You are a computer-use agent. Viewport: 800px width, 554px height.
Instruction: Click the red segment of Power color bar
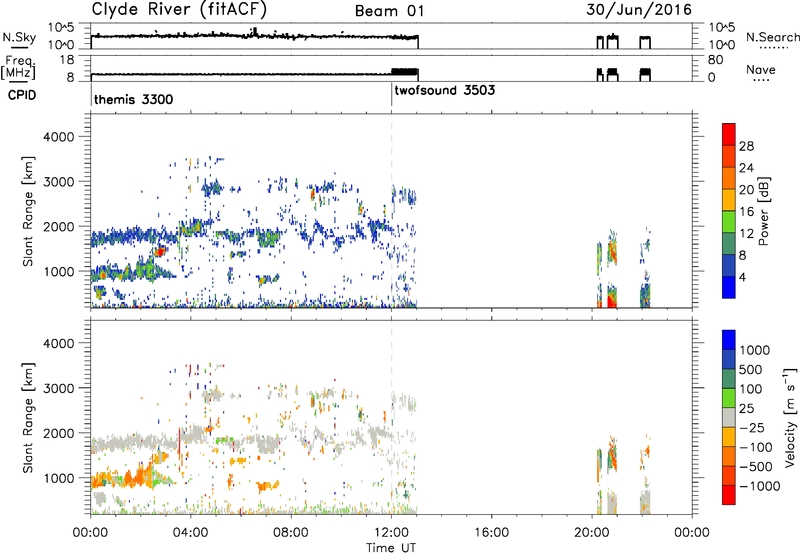[729, 134]
